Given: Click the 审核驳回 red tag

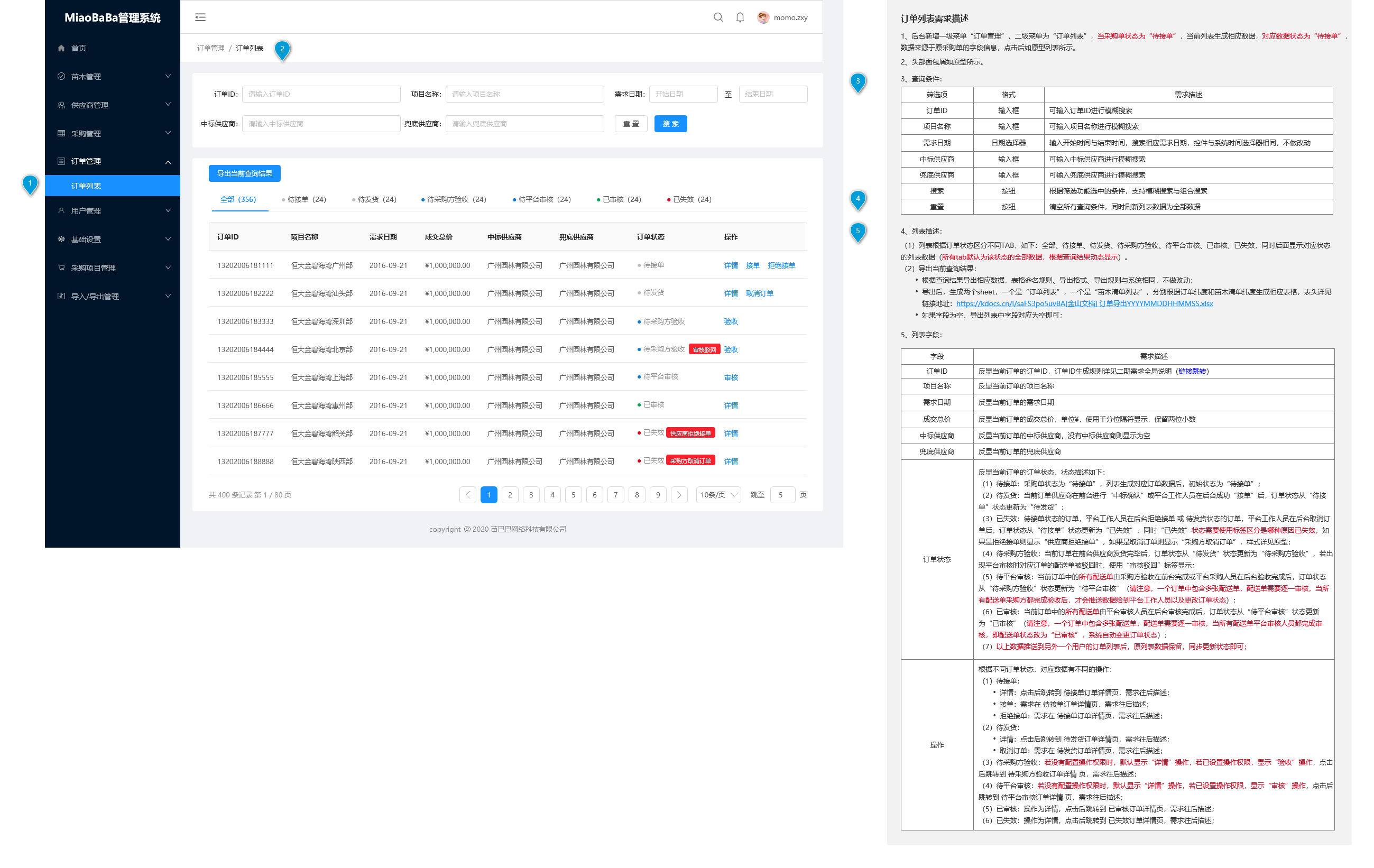Looking at the screenshot, I should tap(704, 349).
